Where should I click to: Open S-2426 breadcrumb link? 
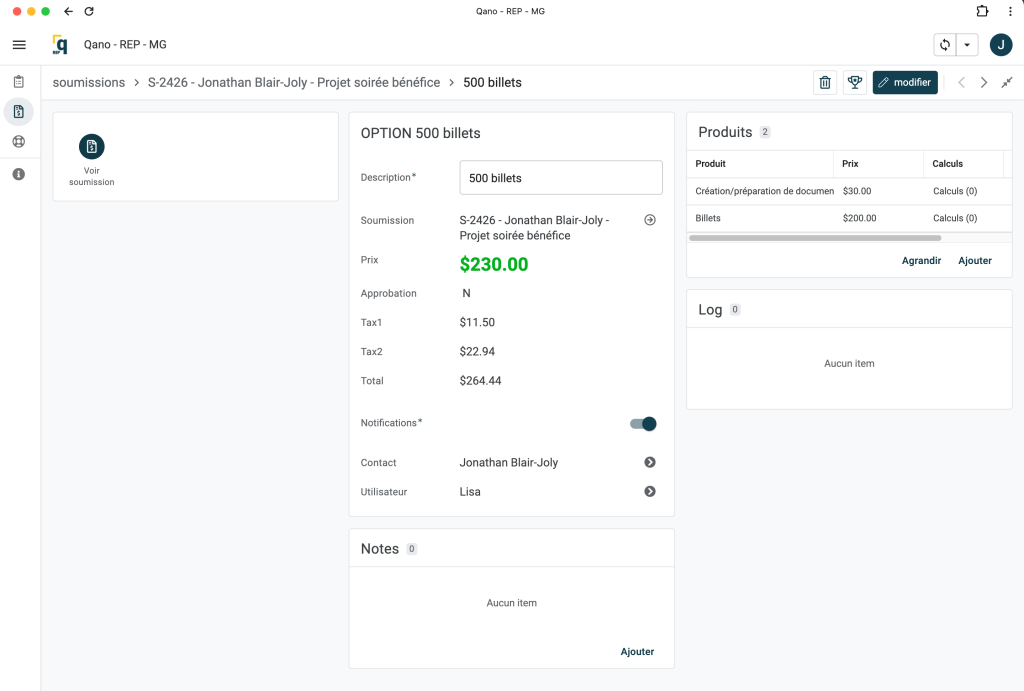pos(293,83)
